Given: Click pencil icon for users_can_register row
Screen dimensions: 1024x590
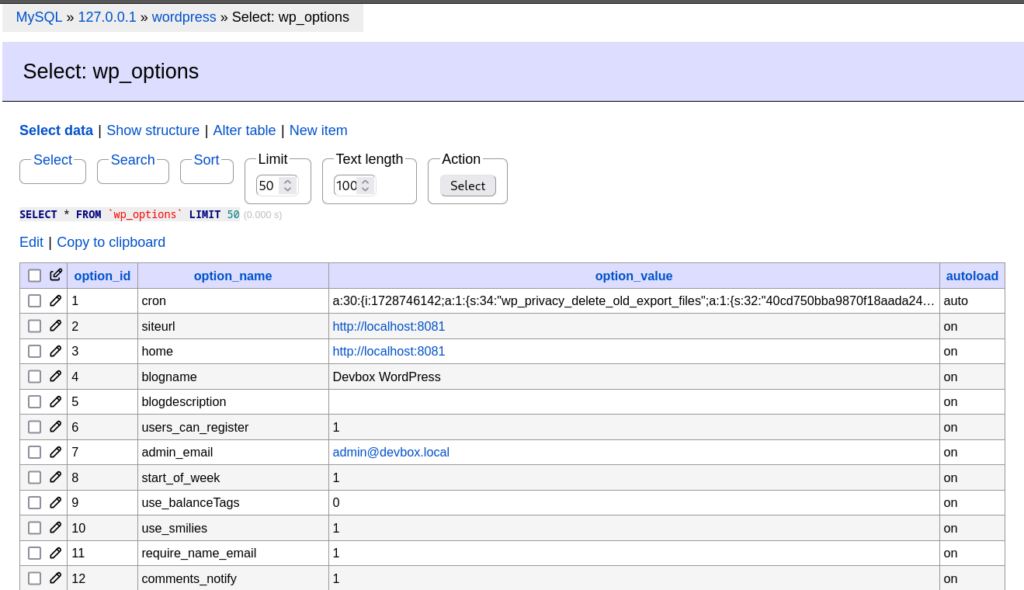Looking at the screenshot, I should click(x=55, y=427).
